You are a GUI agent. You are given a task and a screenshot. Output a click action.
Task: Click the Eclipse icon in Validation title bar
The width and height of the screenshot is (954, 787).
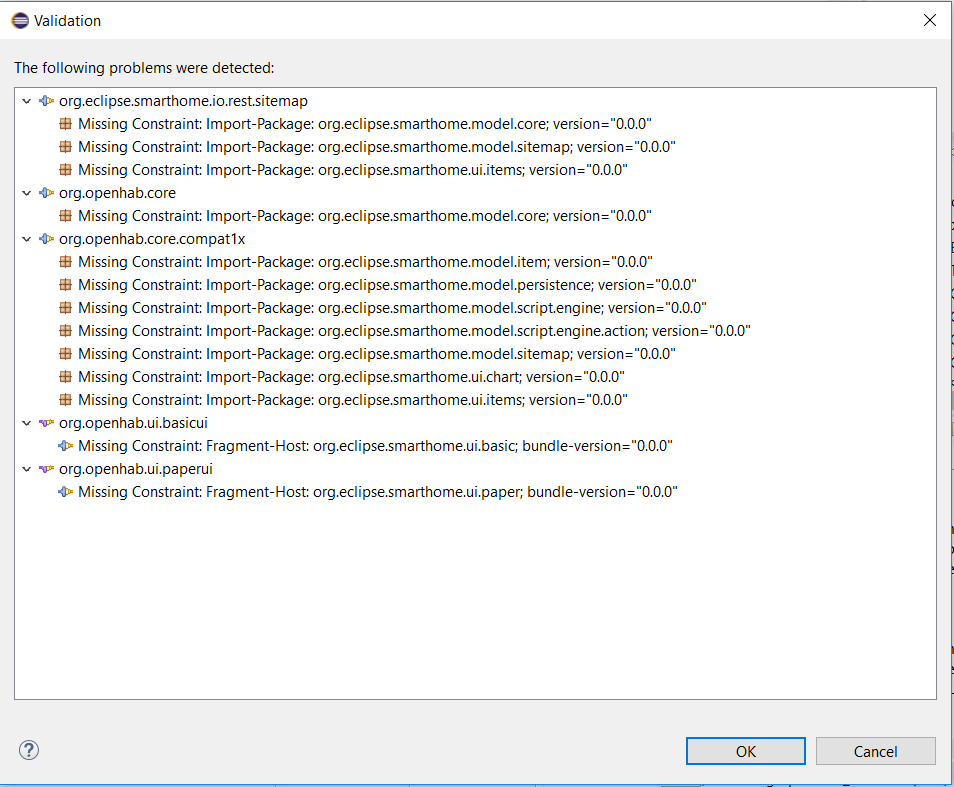click(x=20, y=21)
